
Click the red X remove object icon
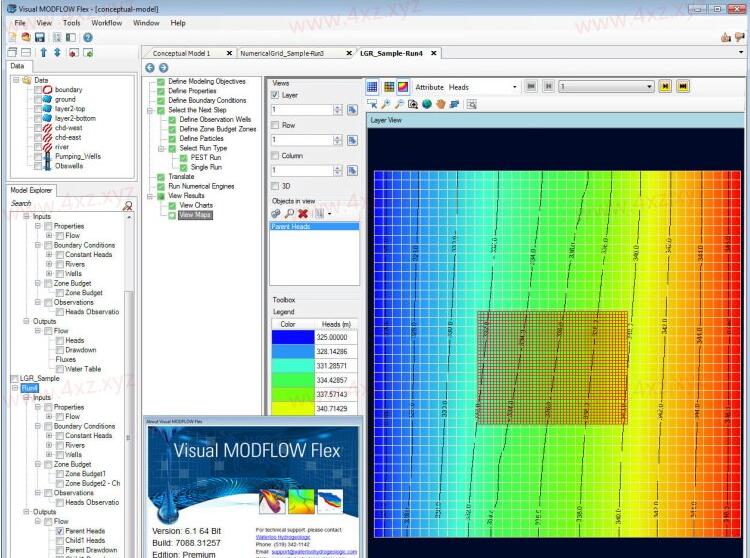click(x=303, y=213)
